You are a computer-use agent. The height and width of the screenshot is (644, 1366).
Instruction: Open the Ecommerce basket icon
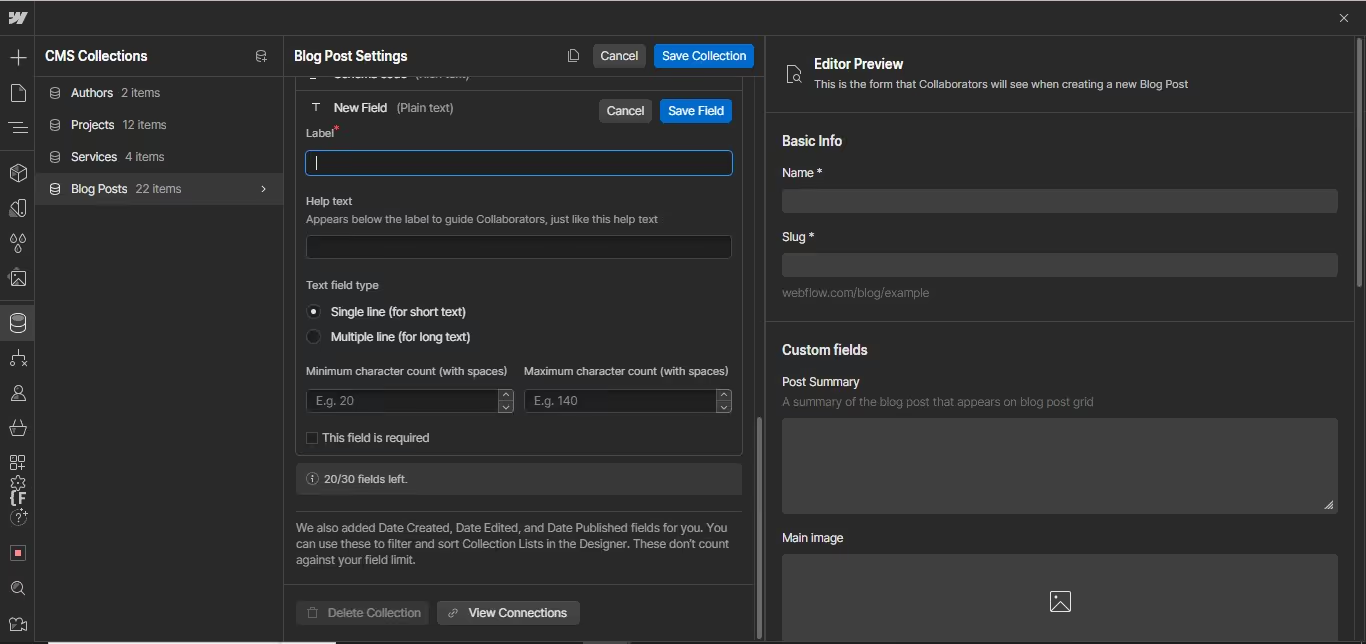[18, 428]
